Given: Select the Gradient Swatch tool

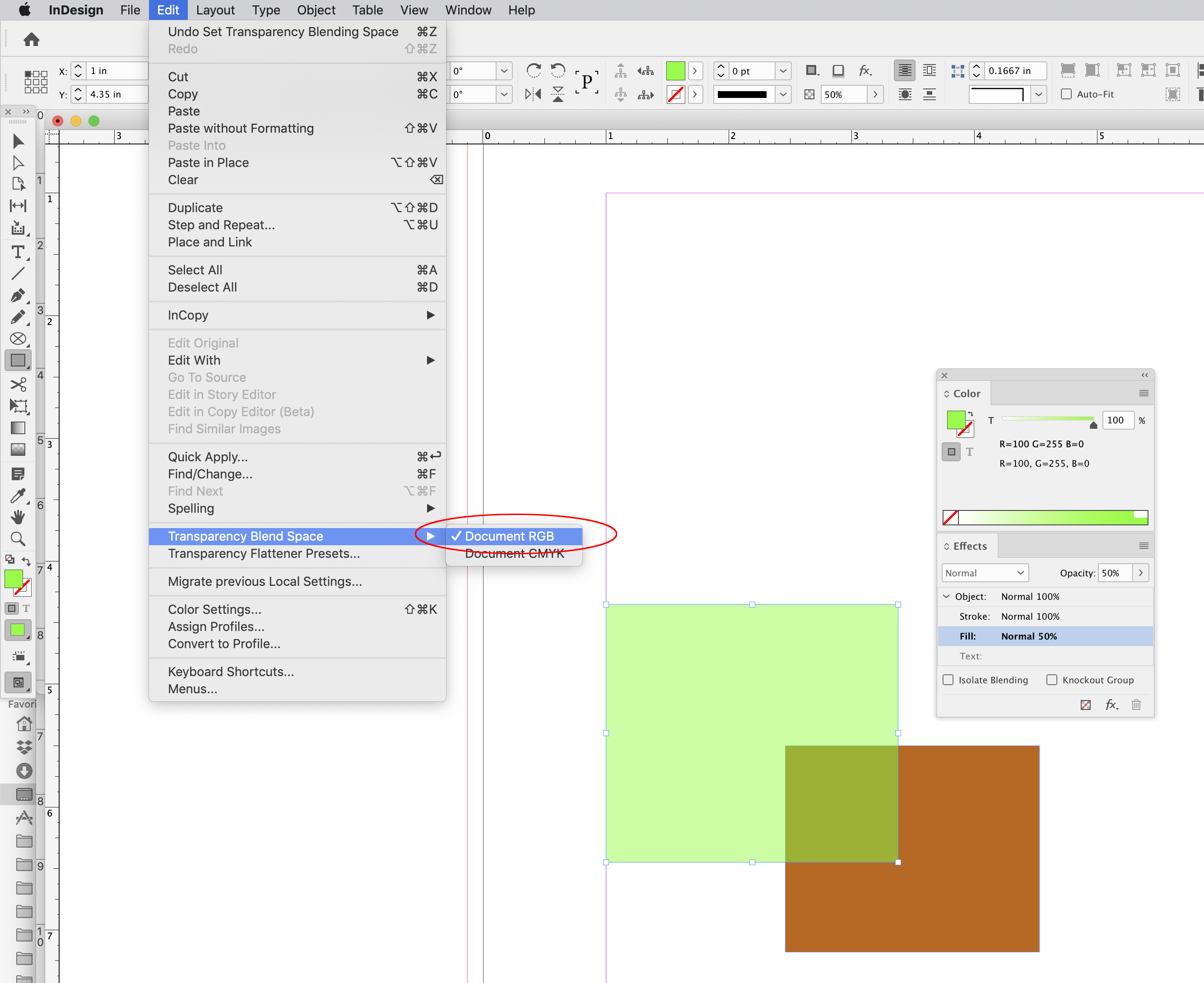Looking at the screenshot, I should [x=19, y=427].
